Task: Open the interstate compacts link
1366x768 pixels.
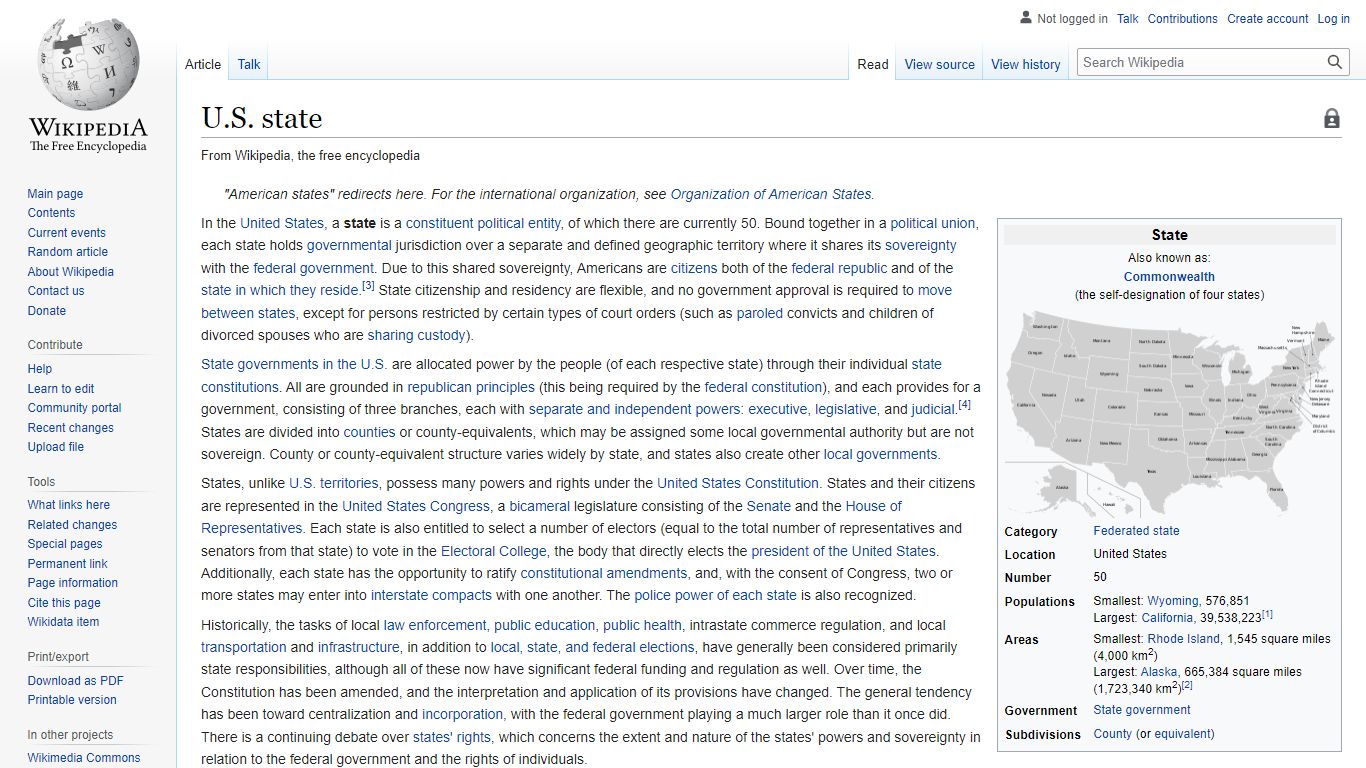Action: point(431,595)
